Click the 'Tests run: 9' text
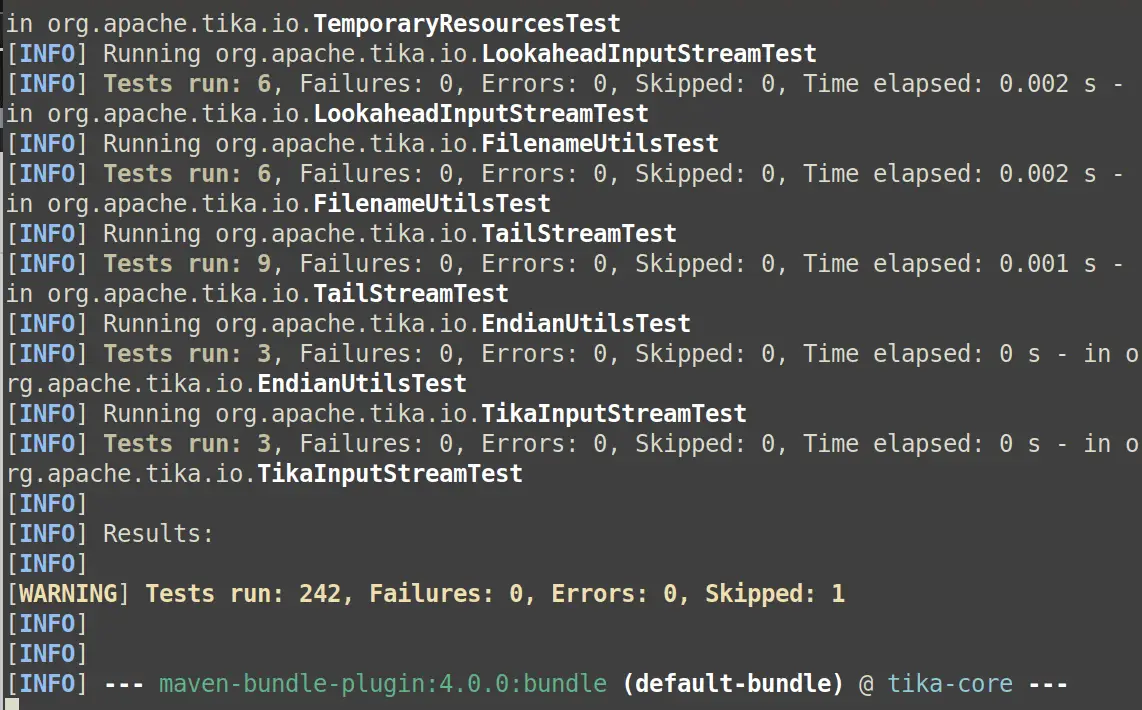The width and height of the screenshot is (1142, 710). [x=187, y=263]
